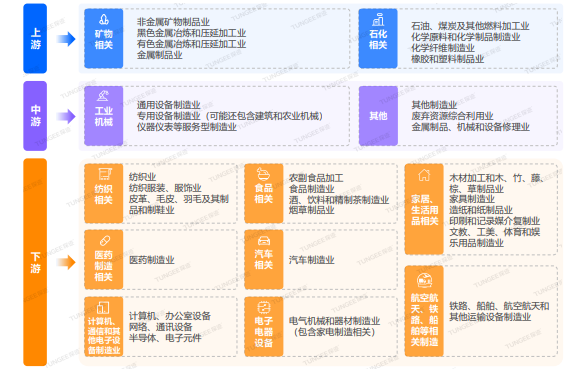Click the blue arrow next to 上游

pos(66,39)
